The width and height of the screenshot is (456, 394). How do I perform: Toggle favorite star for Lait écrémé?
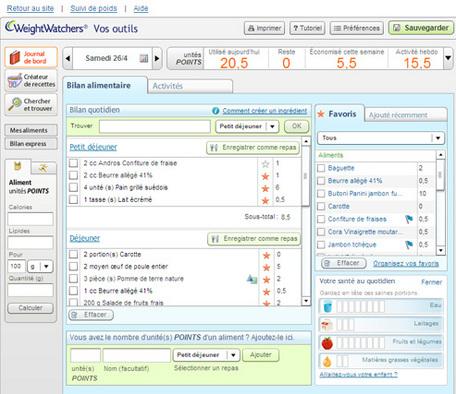(x=265, y=200)
